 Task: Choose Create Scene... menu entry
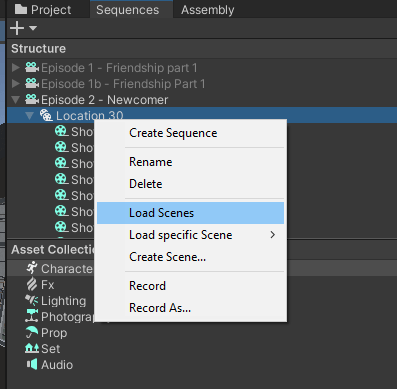click(190, 257)
